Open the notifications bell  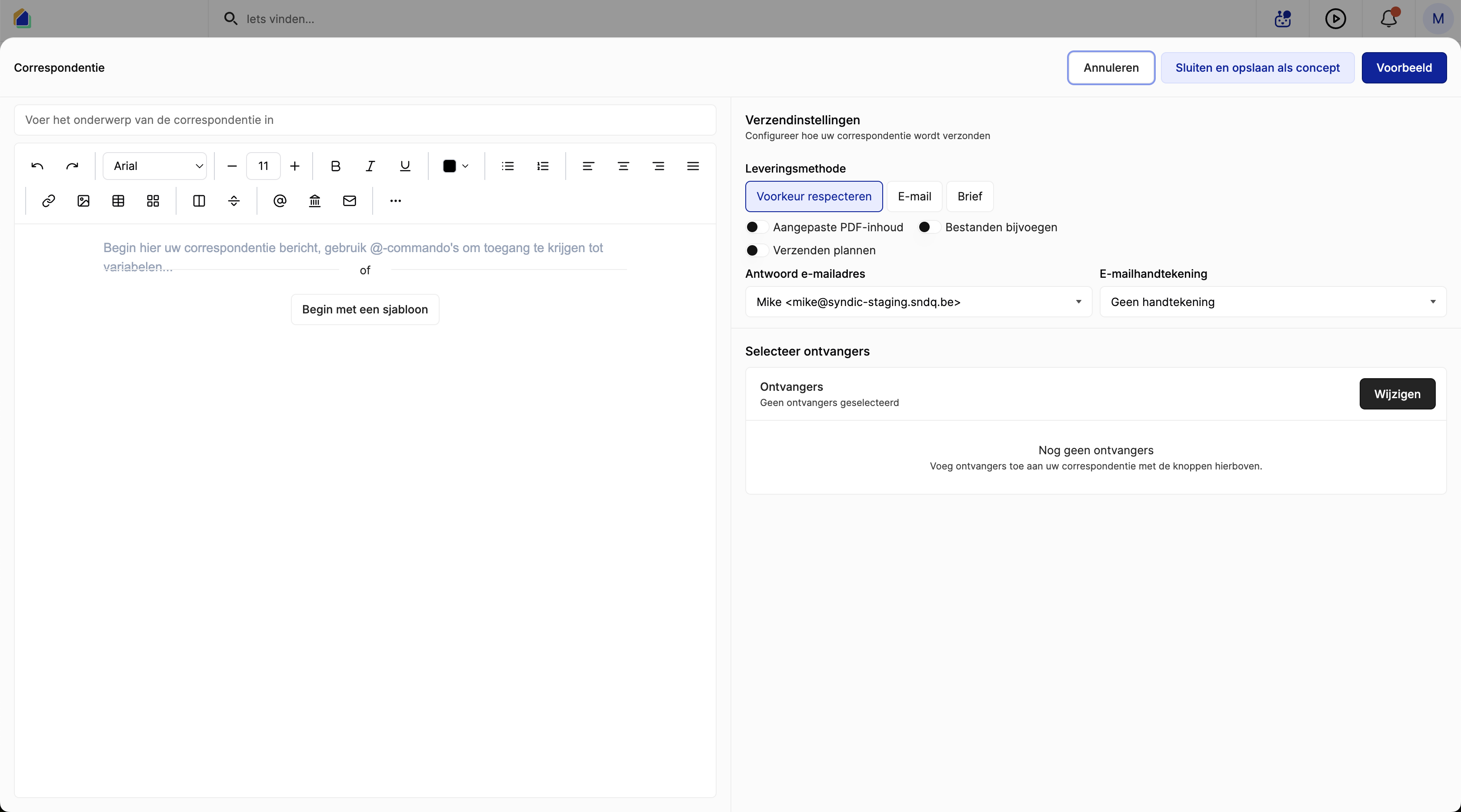(1389, 19)
